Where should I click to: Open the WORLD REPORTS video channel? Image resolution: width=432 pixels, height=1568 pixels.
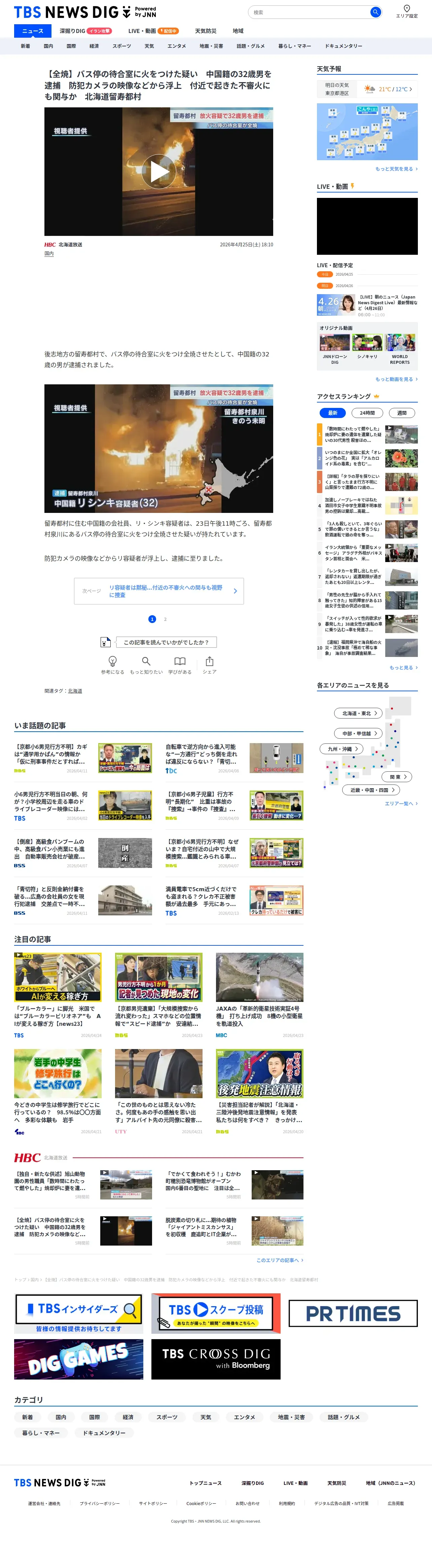tap(400, 349)
